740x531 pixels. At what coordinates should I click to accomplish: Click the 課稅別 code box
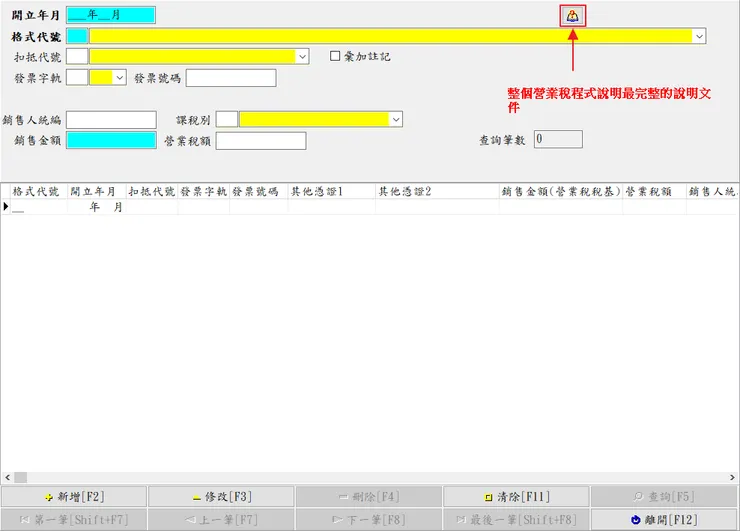tap(227, 119)
